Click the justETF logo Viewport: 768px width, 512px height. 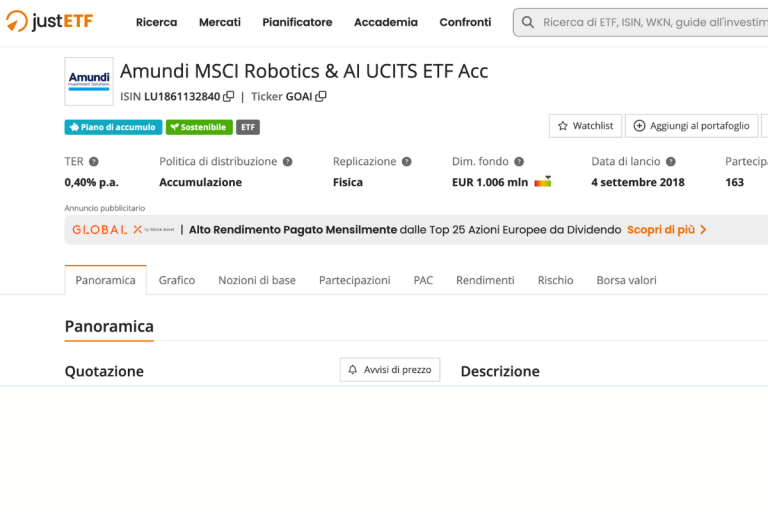click(x=50, y=21)
